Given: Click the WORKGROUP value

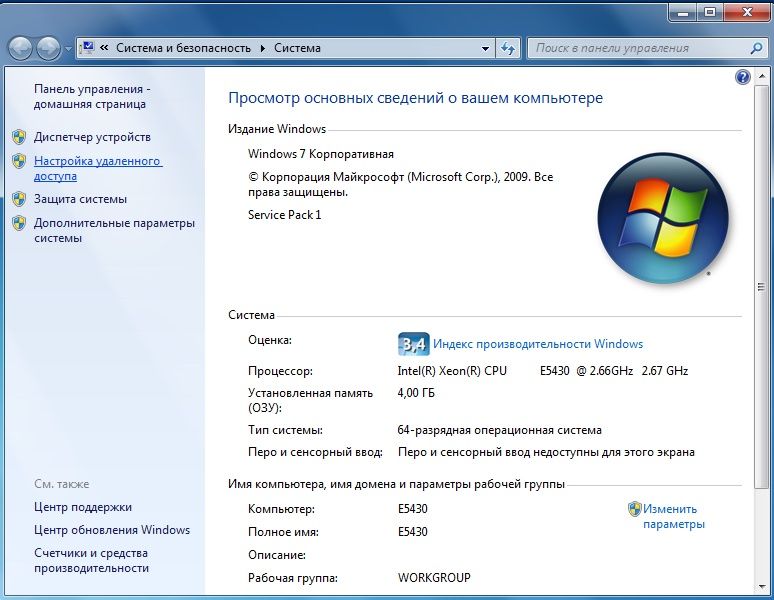Looking at the screenshot, I should pyautogui.click(x=434, y=577).
